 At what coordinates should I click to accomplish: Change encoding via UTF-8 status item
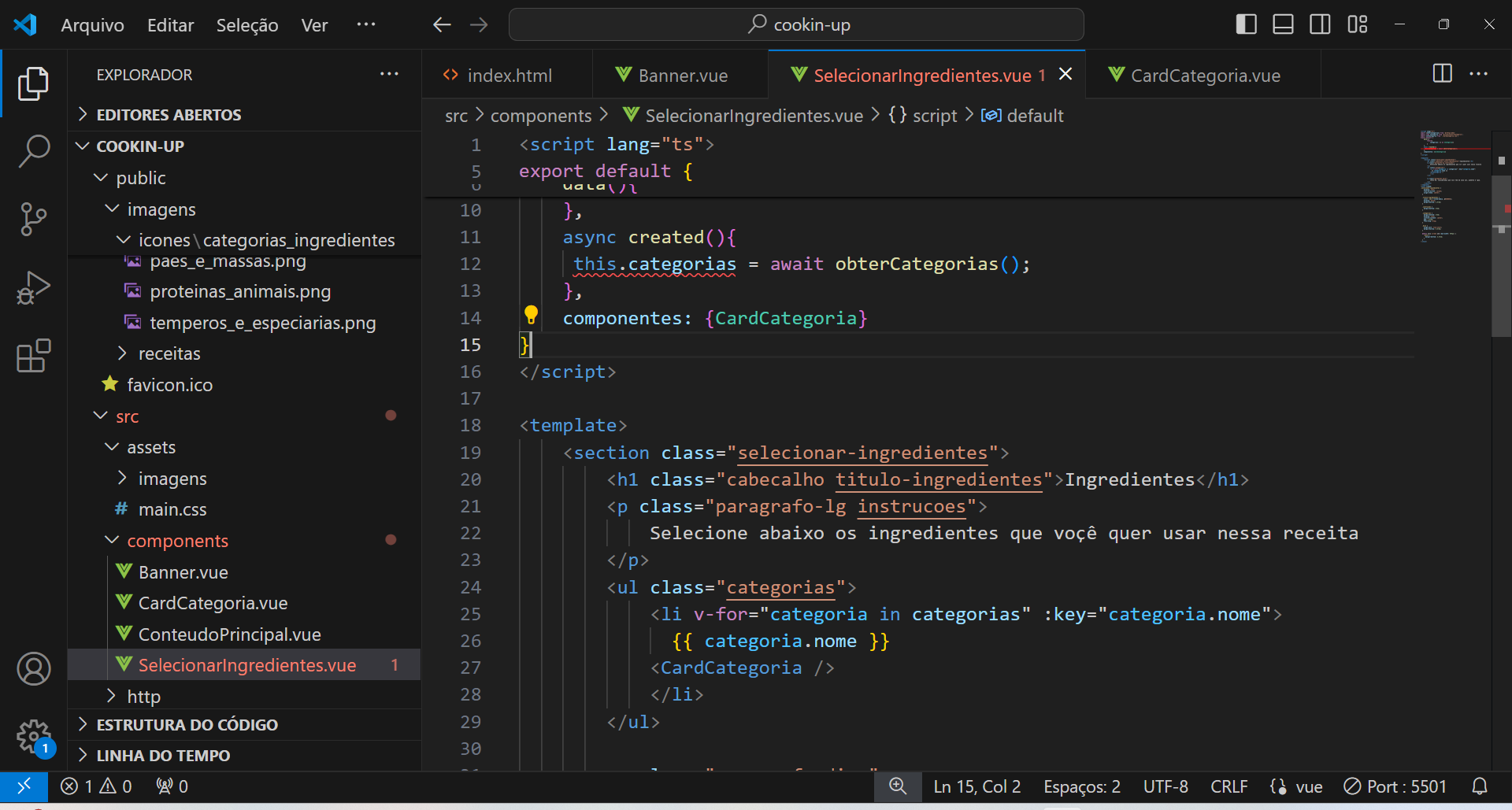(x=1165, y=786)
